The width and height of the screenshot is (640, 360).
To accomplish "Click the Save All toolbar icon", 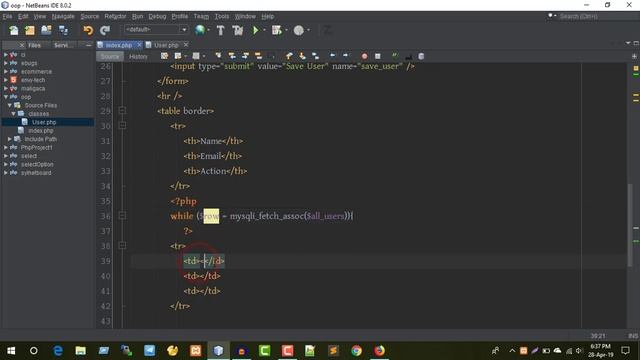I will click(x=63, y=30).
